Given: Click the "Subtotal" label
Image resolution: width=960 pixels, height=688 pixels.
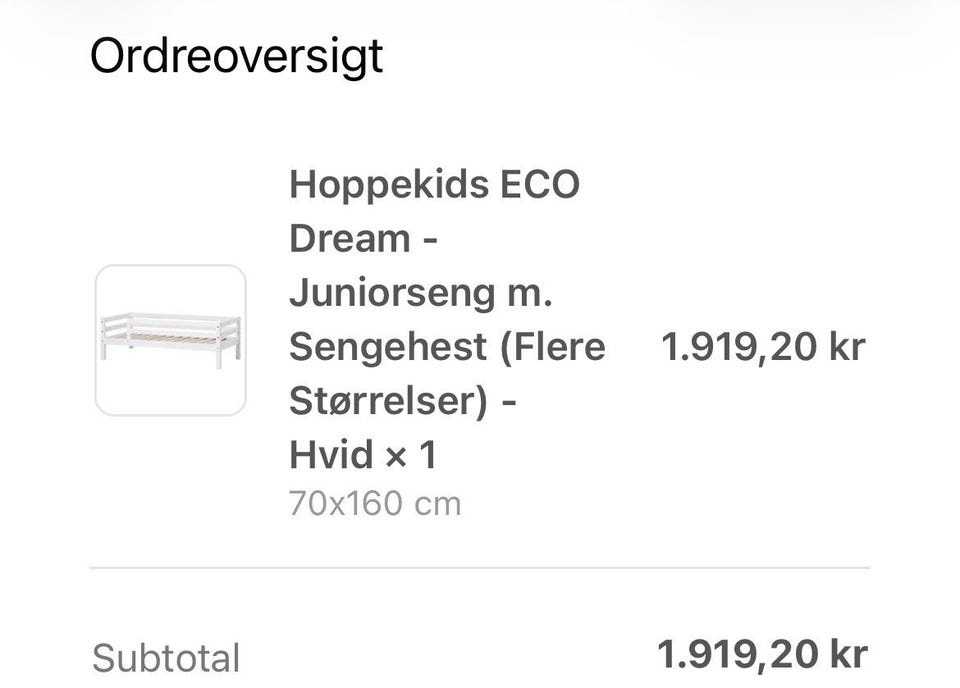Looking at the screenshot, I should 166,659.
